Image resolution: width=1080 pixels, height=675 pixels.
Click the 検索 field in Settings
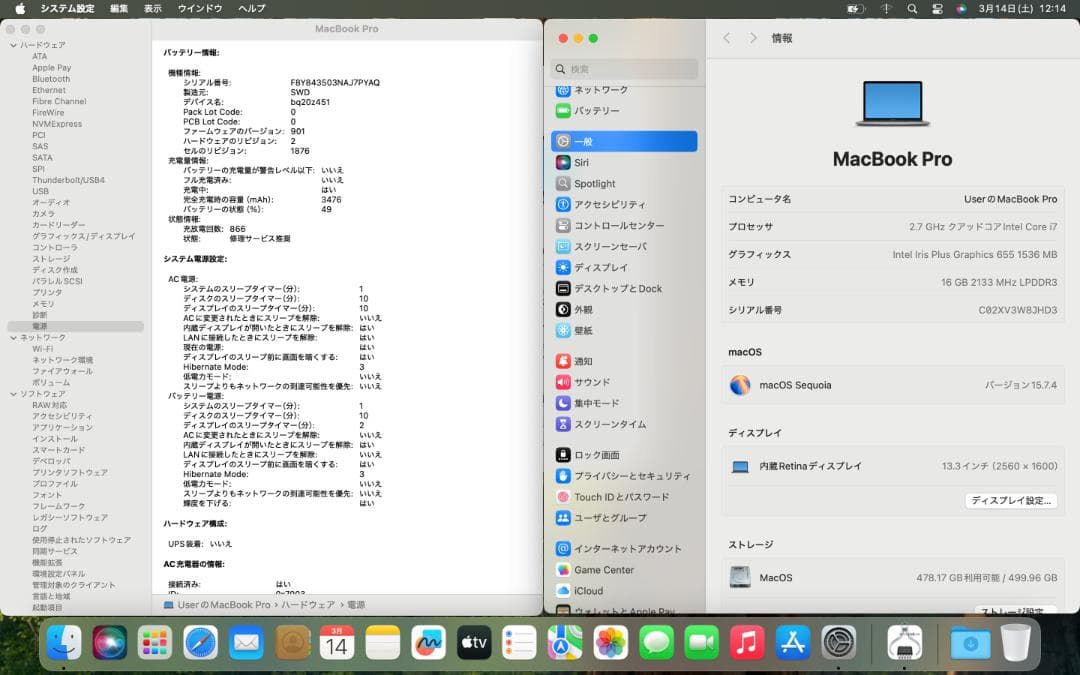[x=625, y=69]
